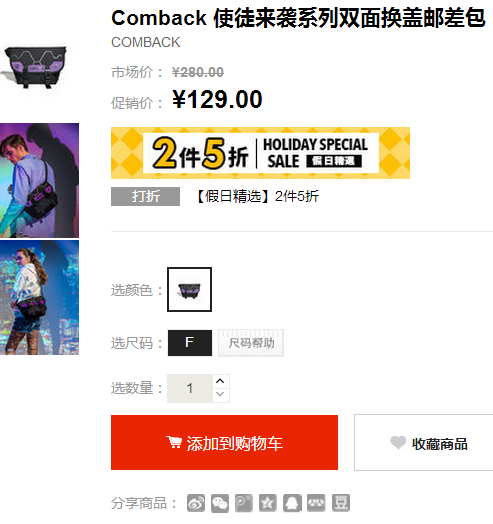Screen dimensions: 493x524
Task: Open the 尺码帮助 size help
Action: point(251,343)
